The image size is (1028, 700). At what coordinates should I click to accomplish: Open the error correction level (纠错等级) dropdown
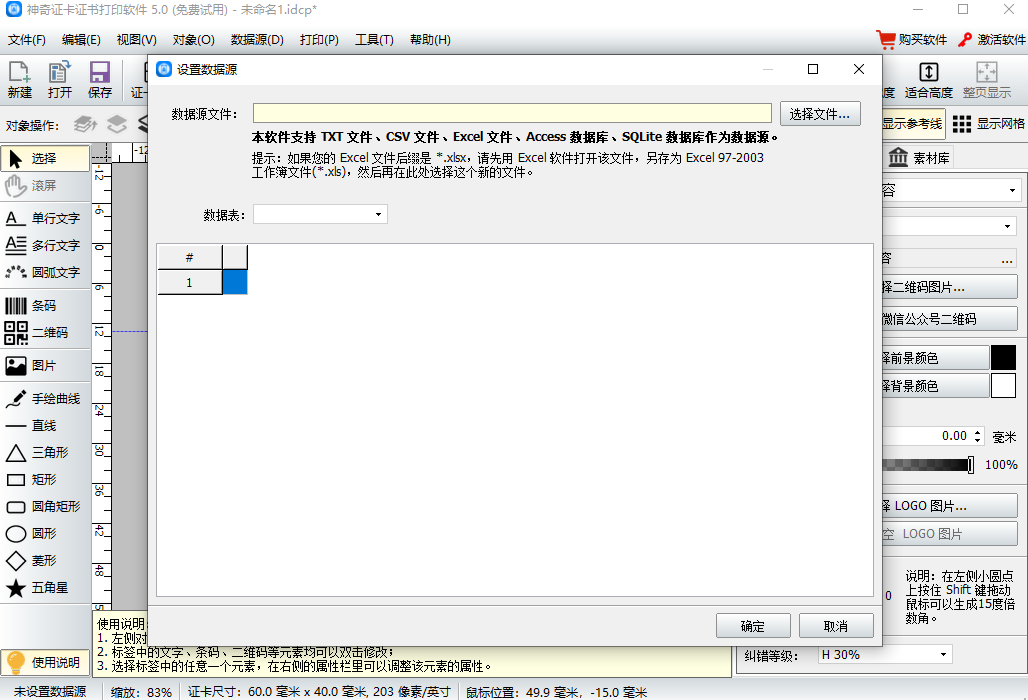coord(884,654)
